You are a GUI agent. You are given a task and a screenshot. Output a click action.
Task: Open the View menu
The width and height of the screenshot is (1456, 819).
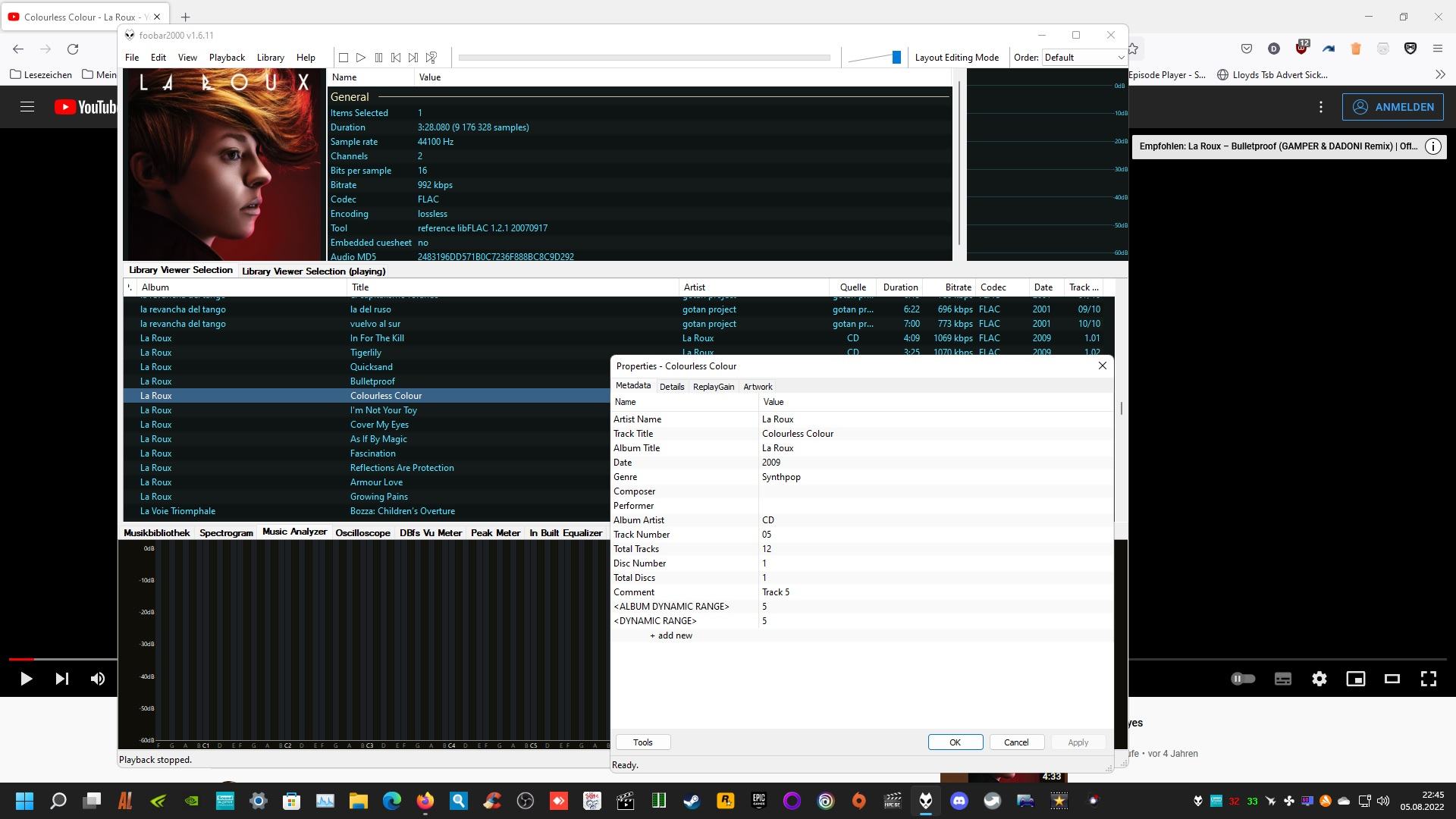[x=187, y=58]
